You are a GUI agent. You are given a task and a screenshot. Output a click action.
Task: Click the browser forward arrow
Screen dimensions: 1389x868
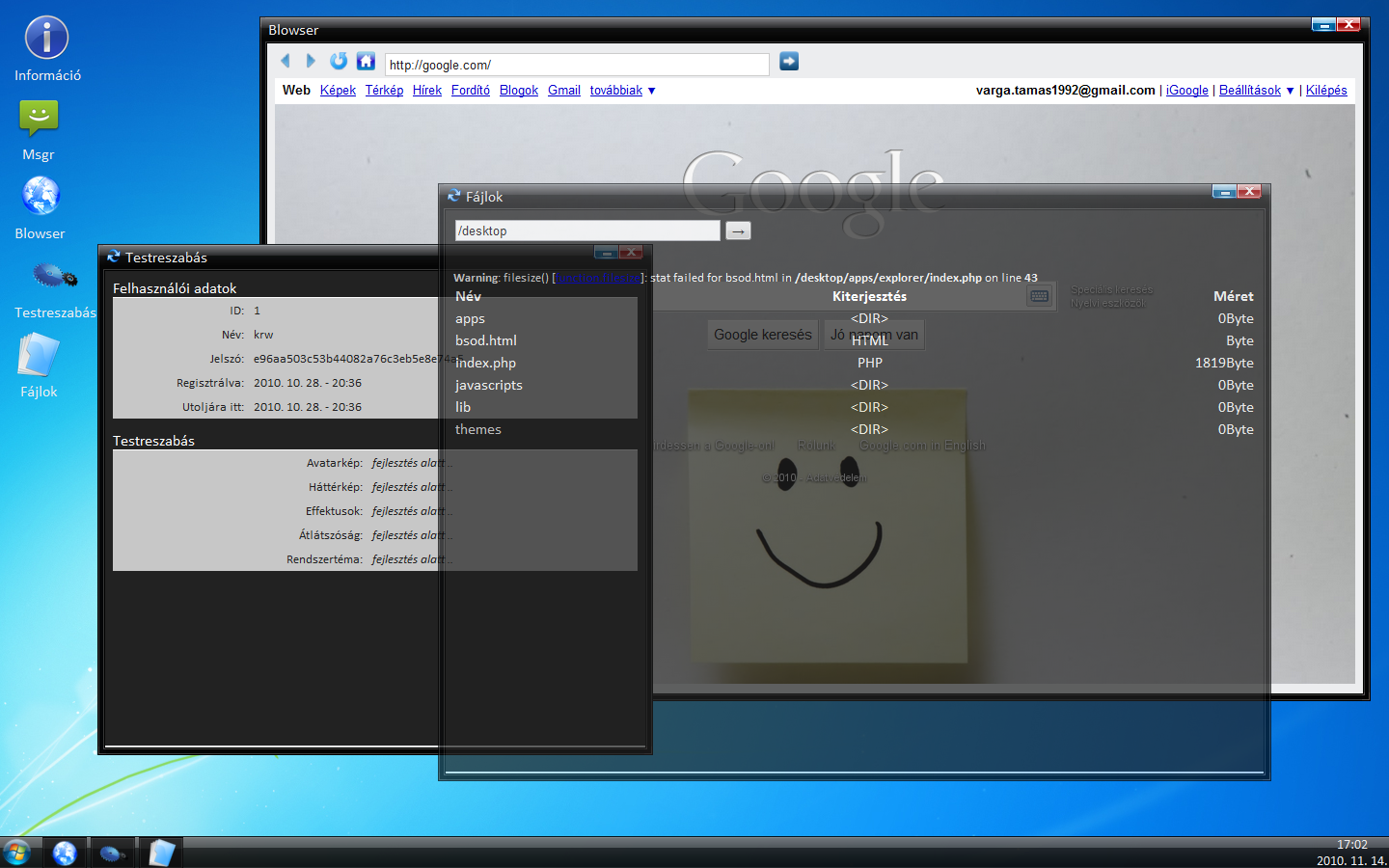(x=311, y=61)
